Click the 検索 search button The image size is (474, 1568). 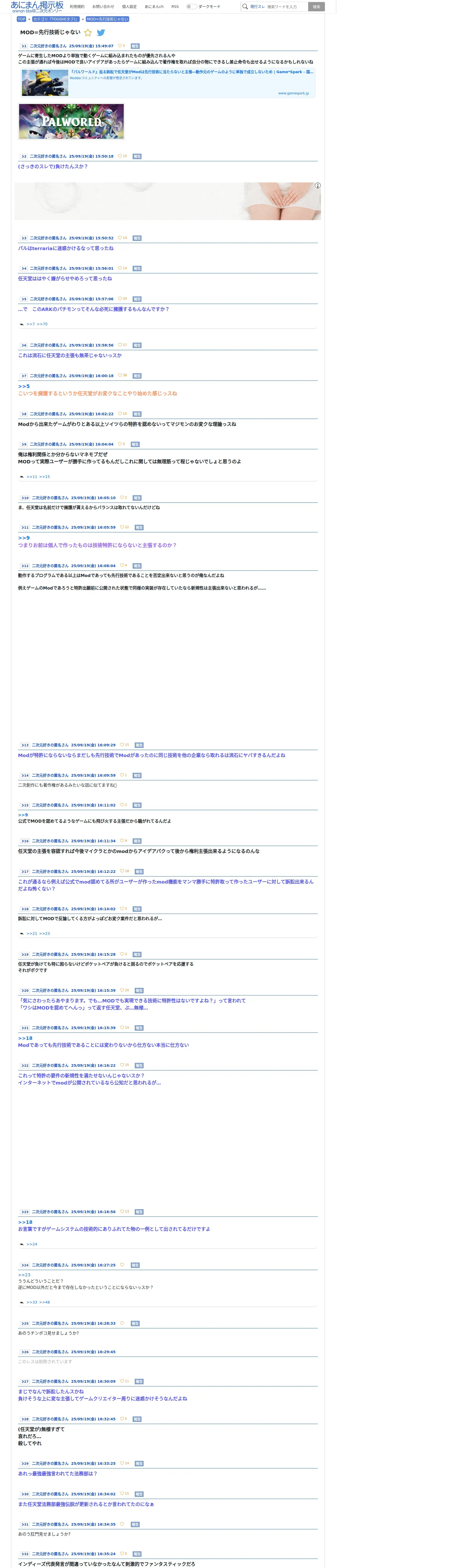coord(316,7)
